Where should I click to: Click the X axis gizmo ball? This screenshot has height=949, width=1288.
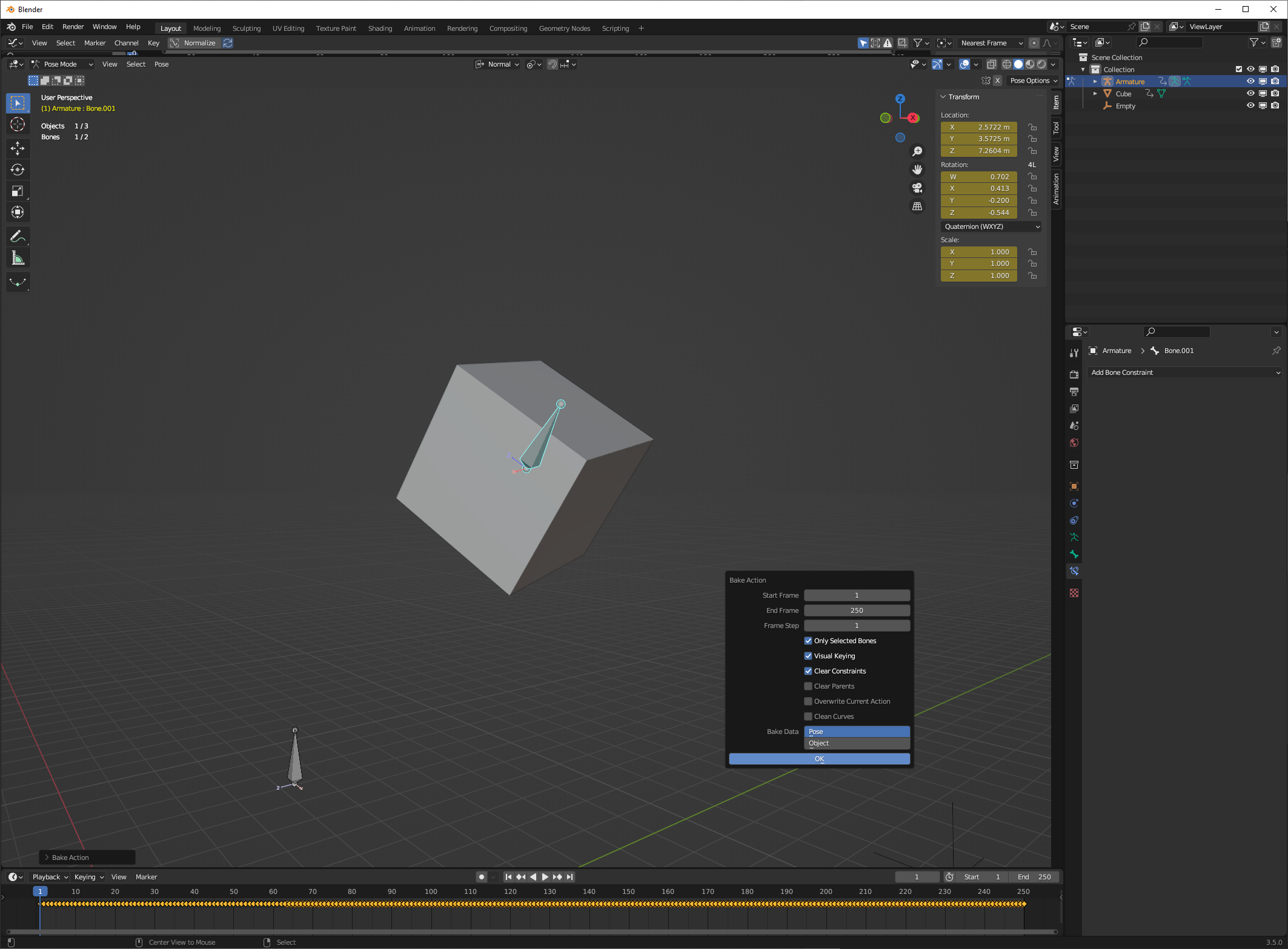click(913, 117)
